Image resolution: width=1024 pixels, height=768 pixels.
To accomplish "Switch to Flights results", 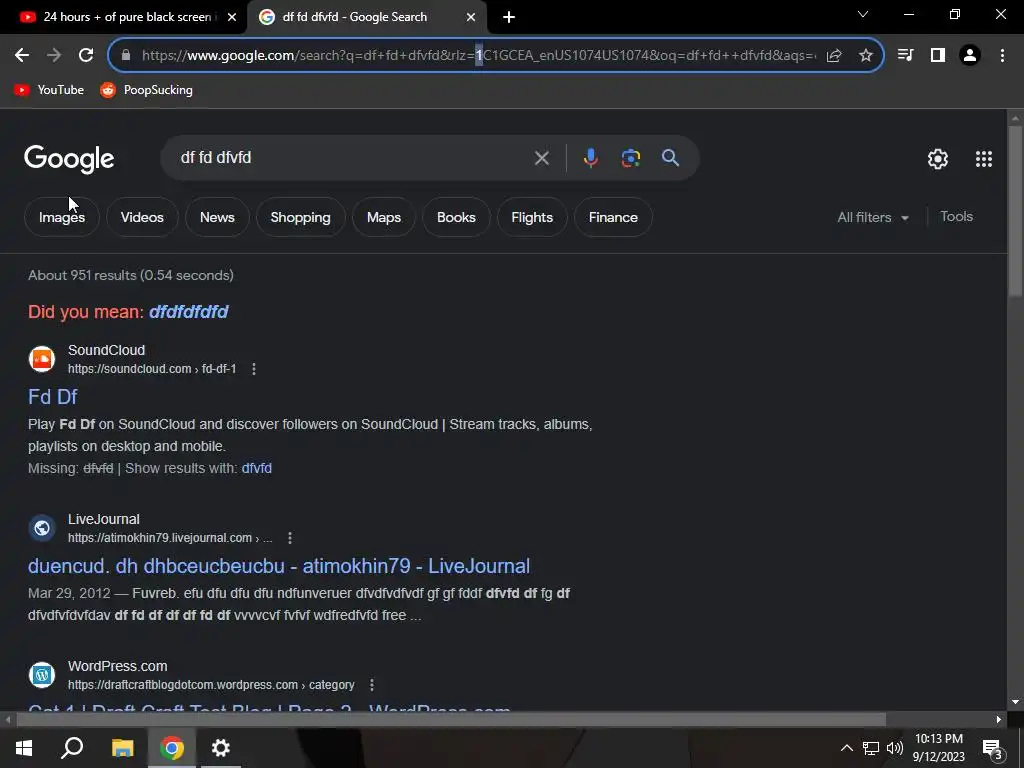I will click(532, 217).
